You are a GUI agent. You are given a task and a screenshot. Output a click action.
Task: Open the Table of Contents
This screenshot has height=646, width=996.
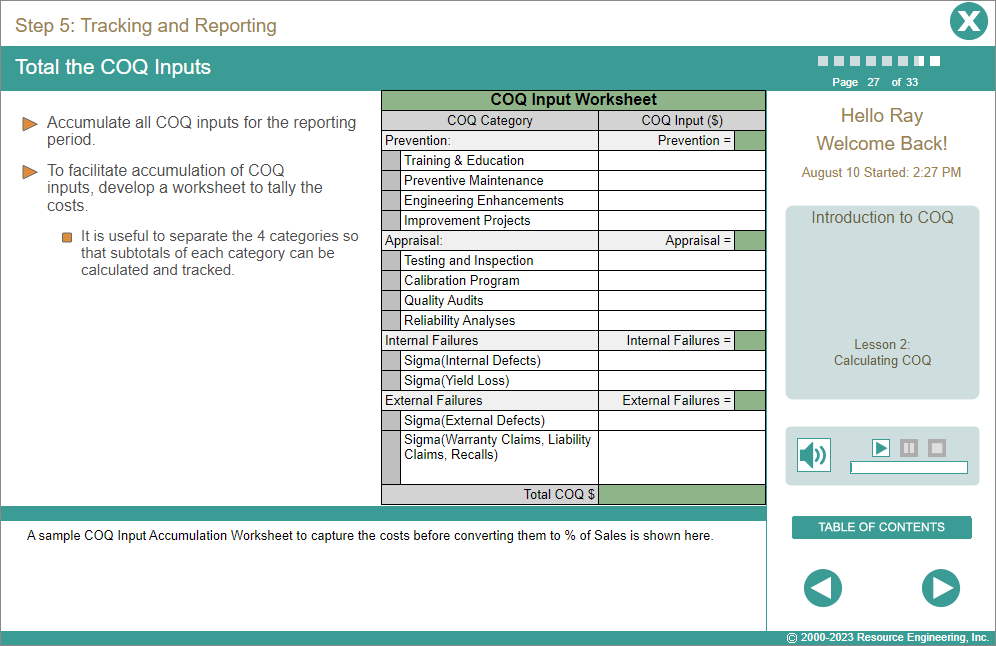[x=881, y=527]
